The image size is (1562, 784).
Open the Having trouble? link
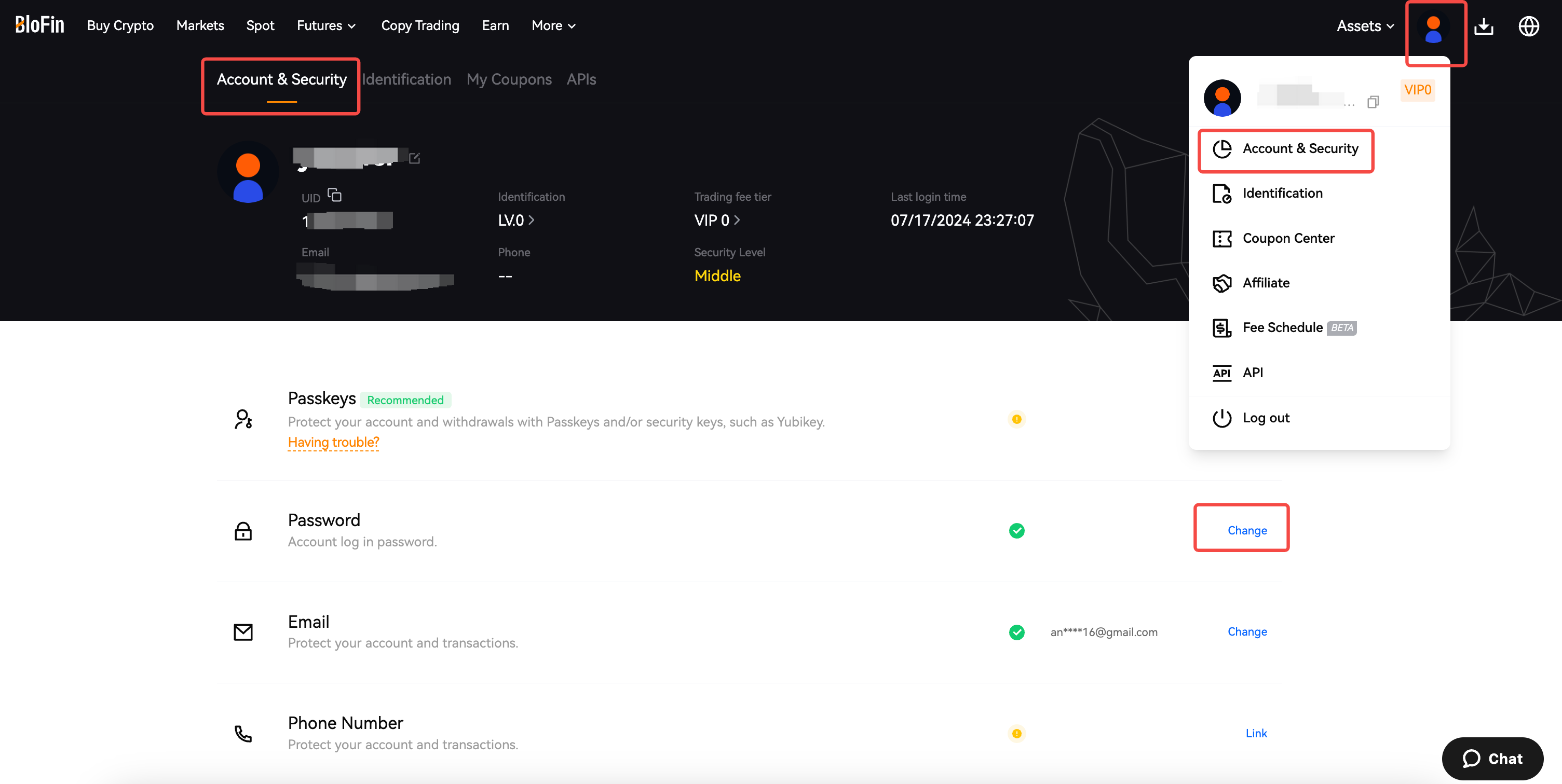coord(333,442)
